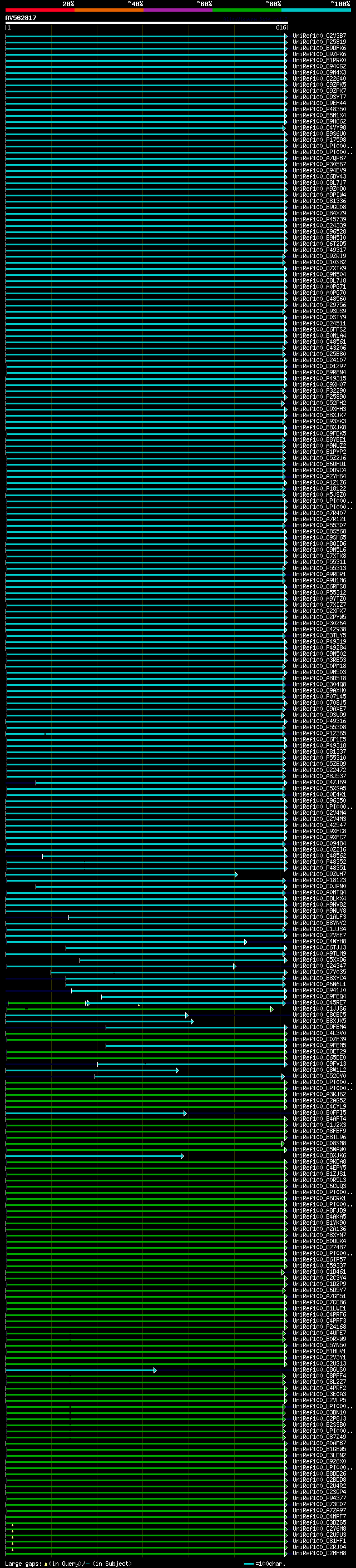Click hit UniRef100_P48350
Screen dimensions: 356x1568
[319, 110]
